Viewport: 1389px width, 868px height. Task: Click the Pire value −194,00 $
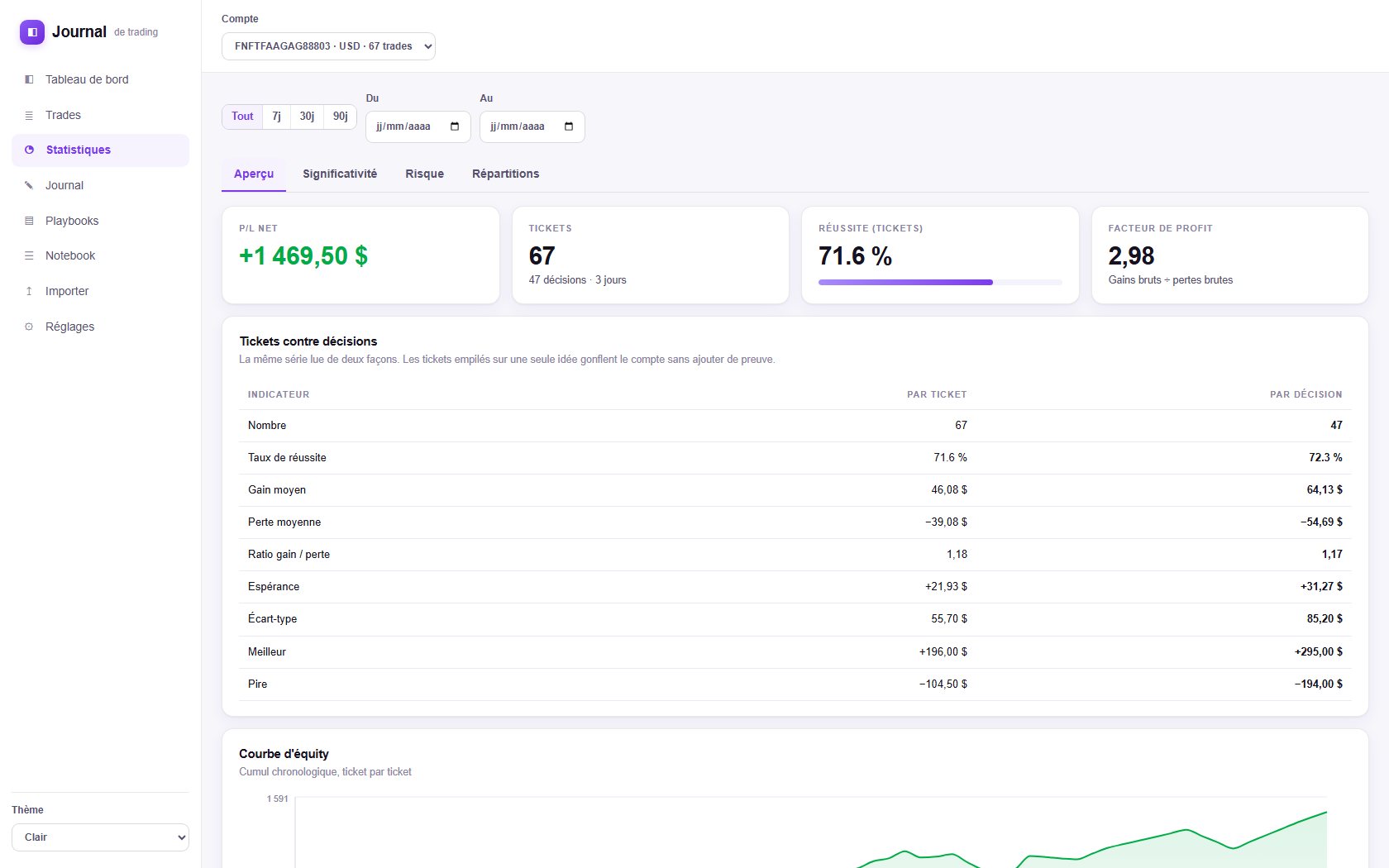(1319, 684)
